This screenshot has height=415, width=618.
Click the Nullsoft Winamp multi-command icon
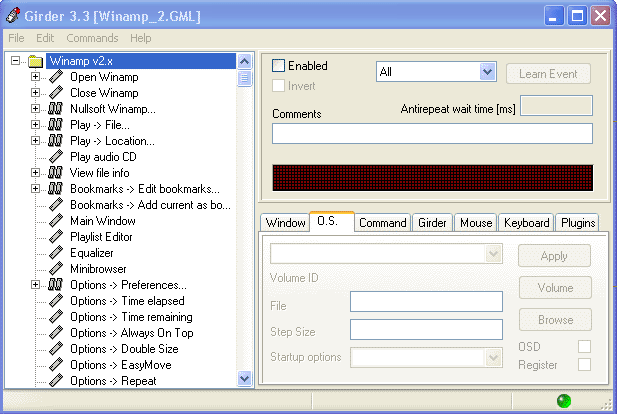pos(56,109)
